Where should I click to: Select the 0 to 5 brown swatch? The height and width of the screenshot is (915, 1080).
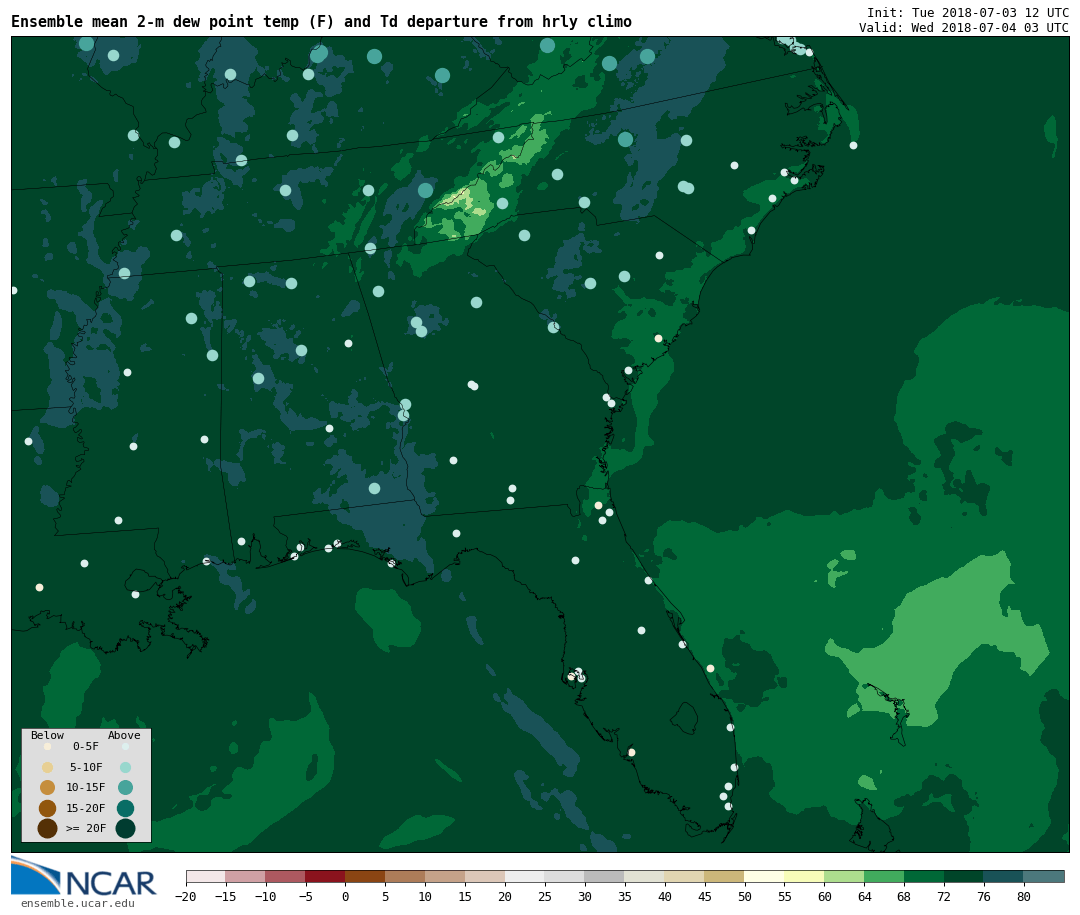(365, 876)
